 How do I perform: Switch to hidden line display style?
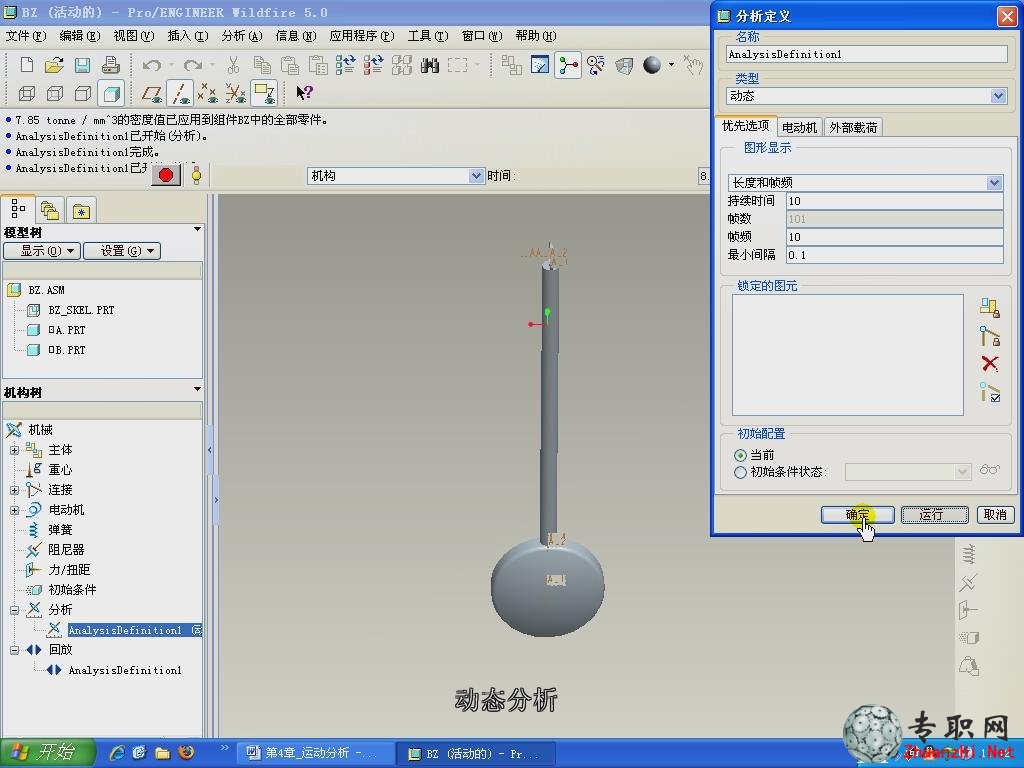click(55, 93)
